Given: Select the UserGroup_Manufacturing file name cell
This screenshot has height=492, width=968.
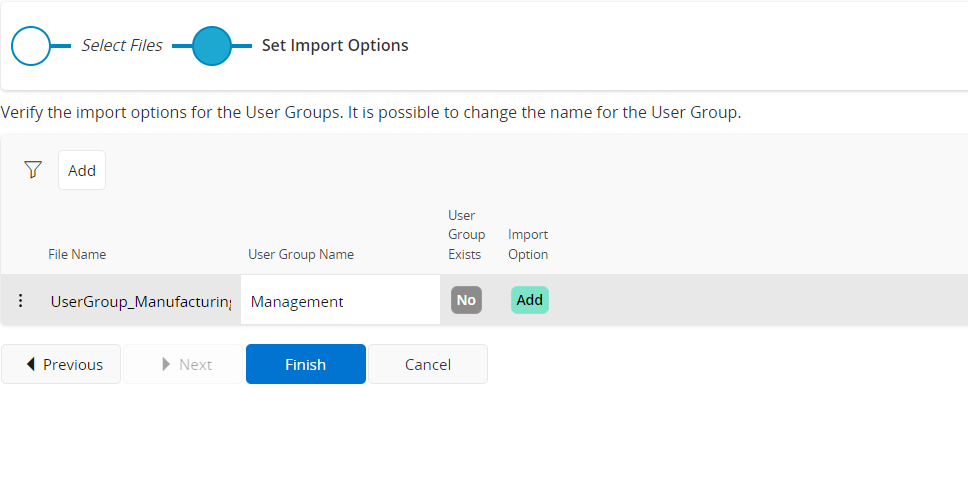Looking at the screenshot, I should coord(140,301).
